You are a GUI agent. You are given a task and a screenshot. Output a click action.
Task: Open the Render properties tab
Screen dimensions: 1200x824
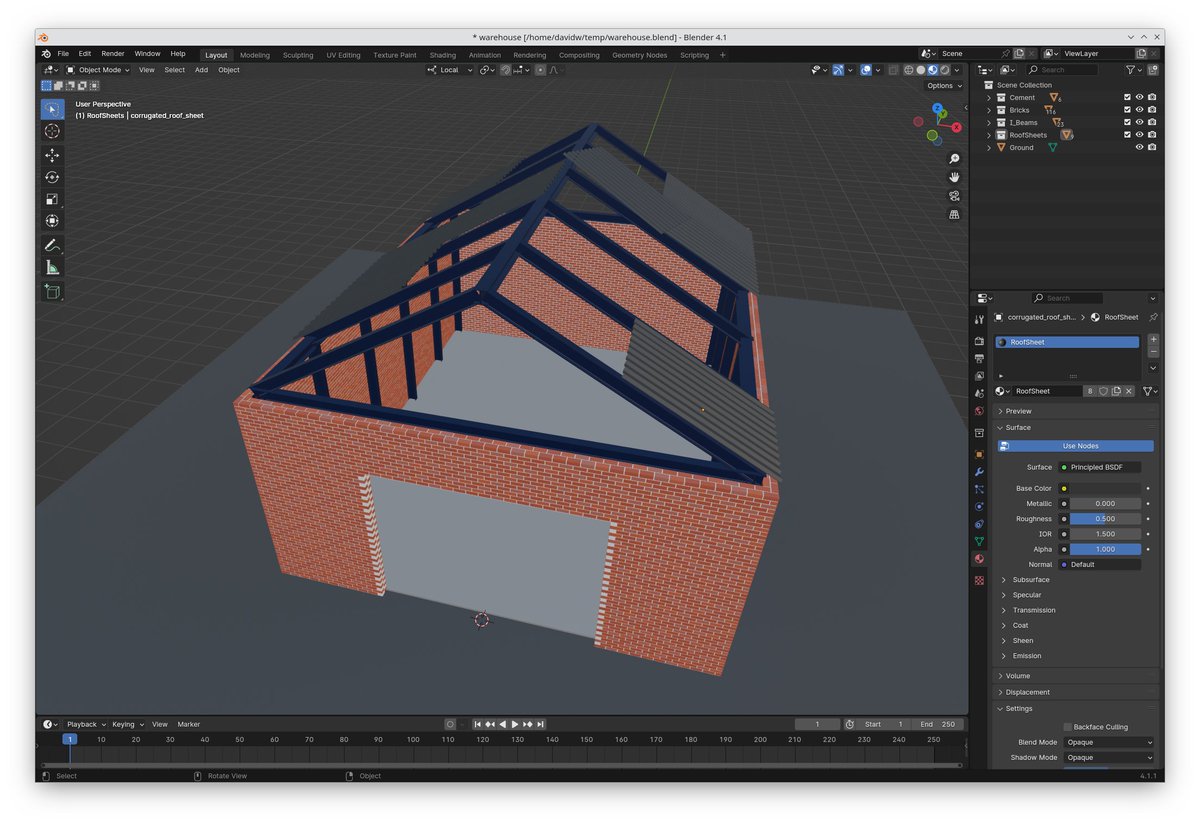[x=979, y=342]
